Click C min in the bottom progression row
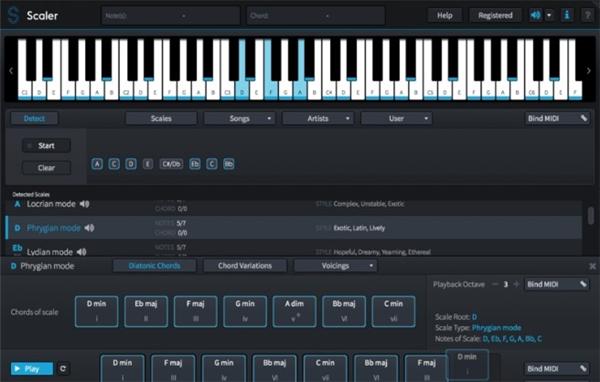The height and width of the screenshot is (382, 600). pyautogui.click(x=325, y=368)
